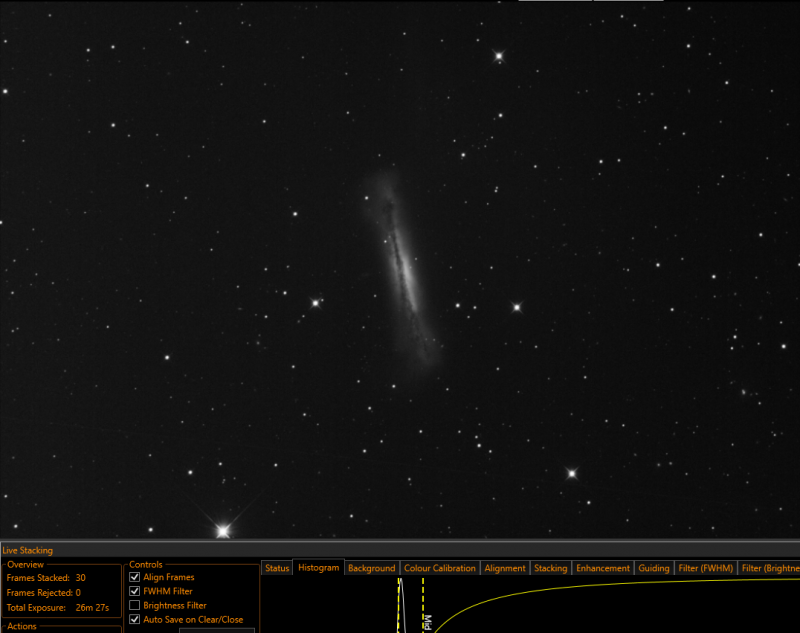Uncheck Auto Save on Clear/Close
The image size is (800, 633).
click(x=135, y=619)
